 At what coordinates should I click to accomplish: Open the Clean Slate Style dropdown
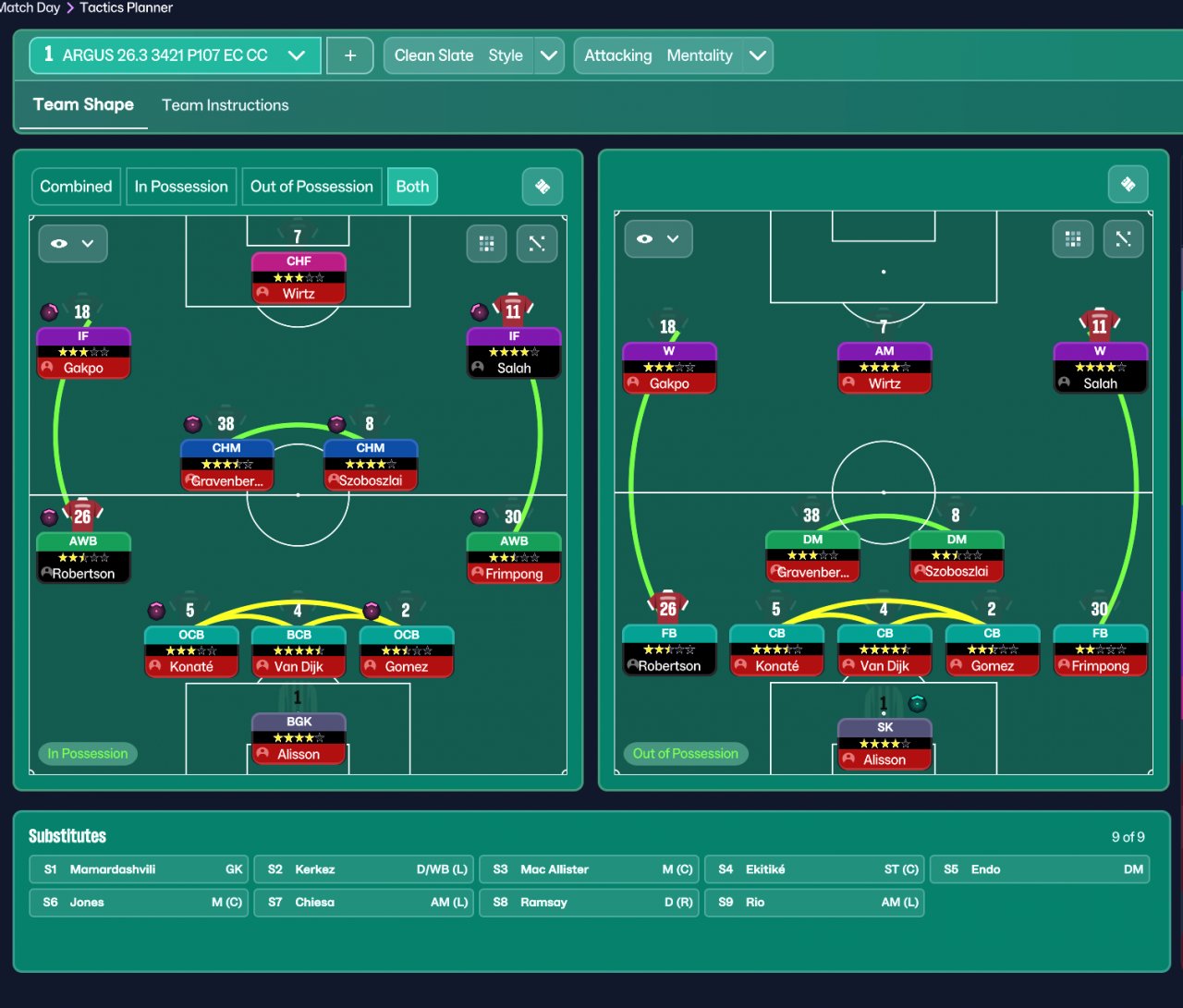pos(473,55)
